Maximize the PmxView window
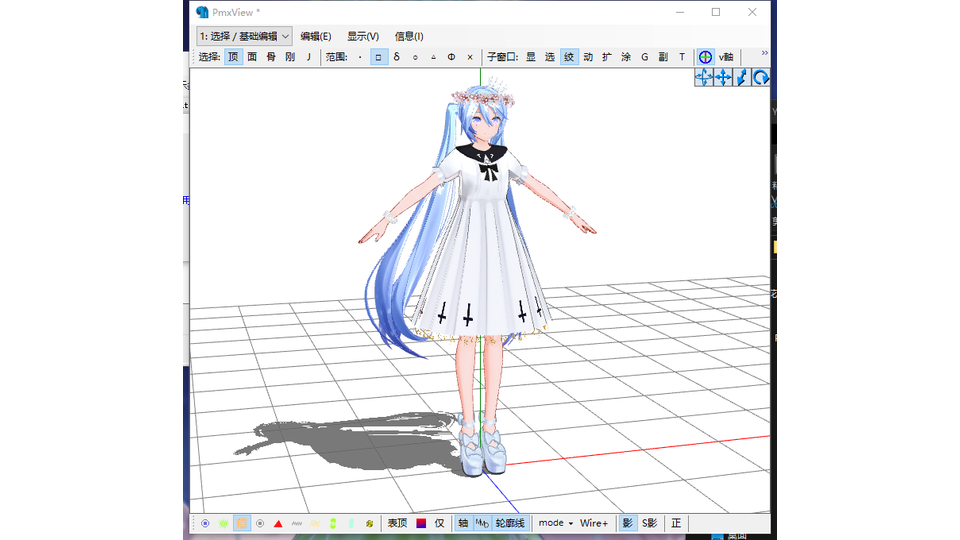This screenshot has width=960, height=540. pyautogui.click(x=716, y=12)
